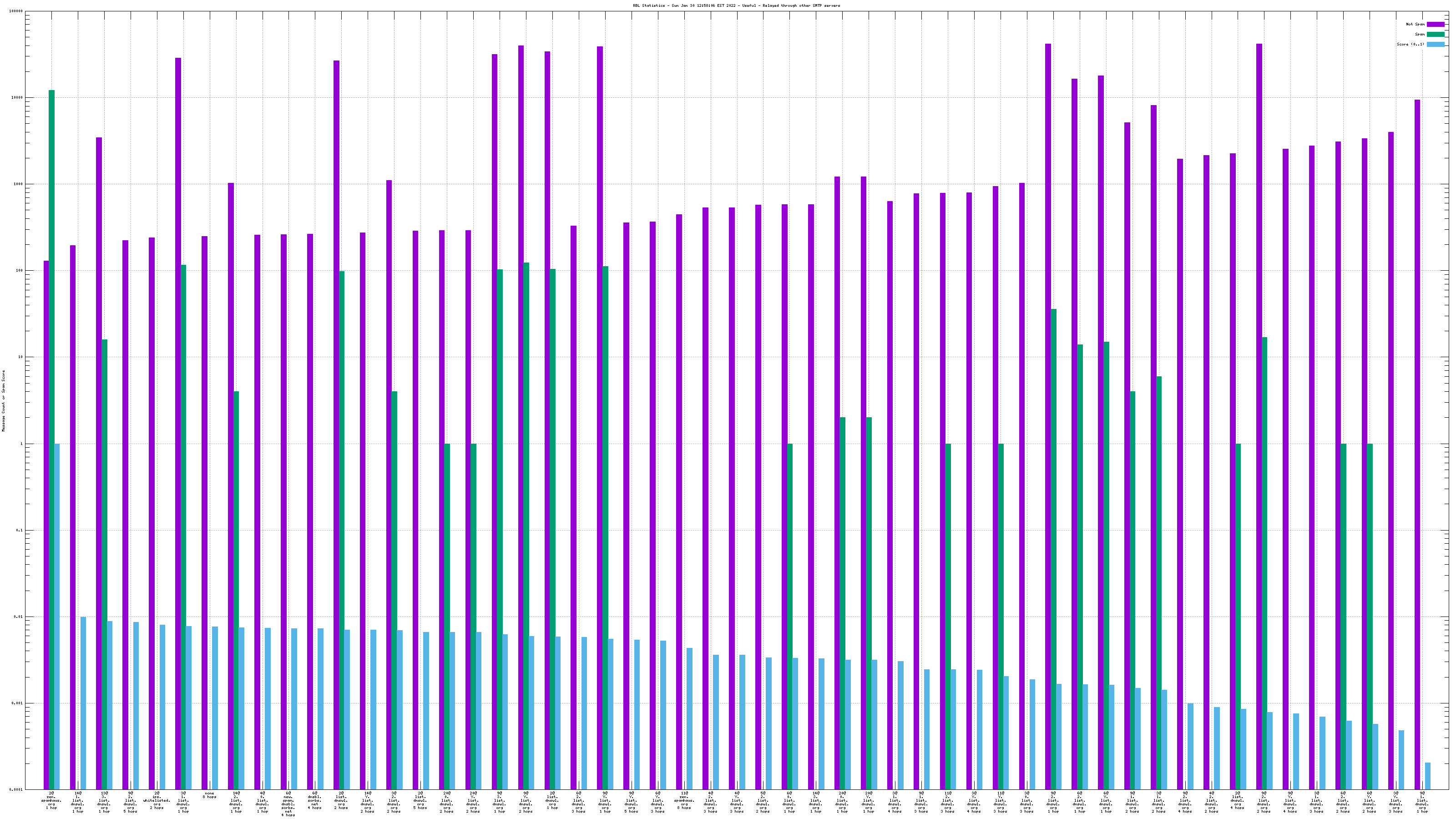Click the 10000 y-axis tick label
The width and height of the screenshot is (1456, 819).
[x=17, y=98]
